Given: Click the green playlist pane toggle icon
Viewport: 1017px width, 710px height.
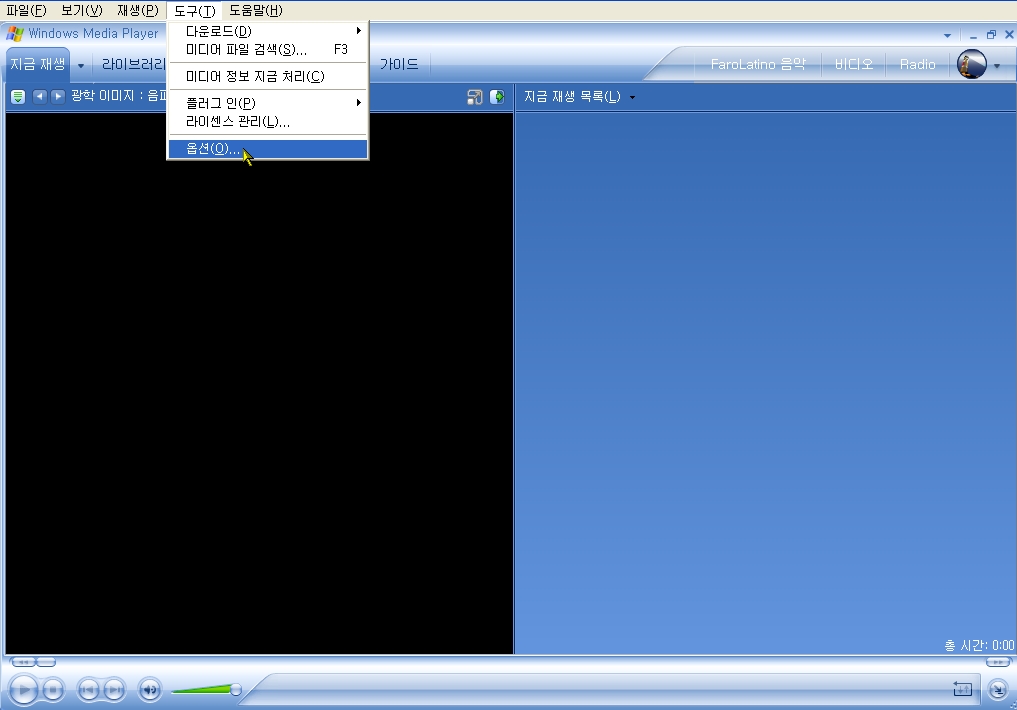Looking at the screenshot, I should pos(497,97).
